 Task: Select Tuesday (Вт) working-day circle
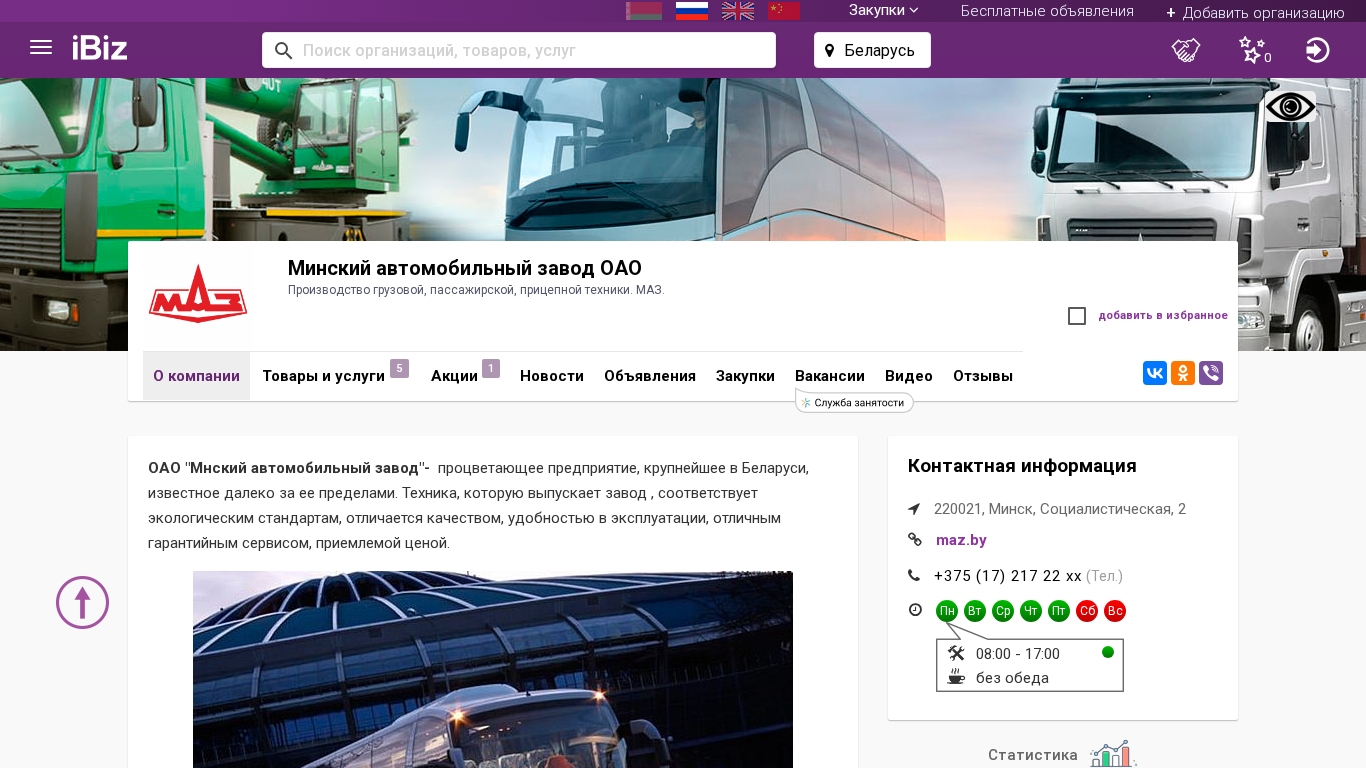(975, 611)
